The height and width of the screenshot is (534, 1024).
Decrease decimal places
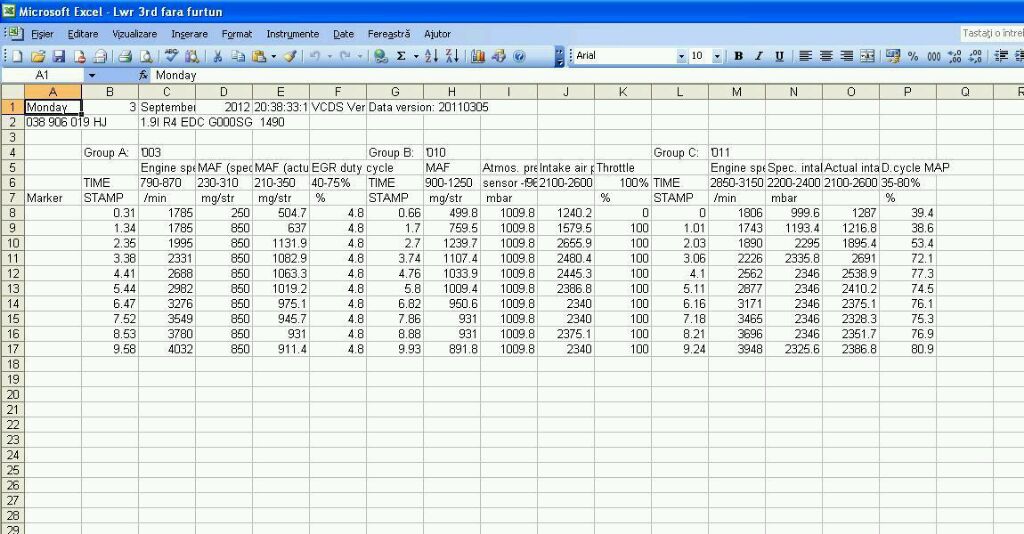[976, 56]
